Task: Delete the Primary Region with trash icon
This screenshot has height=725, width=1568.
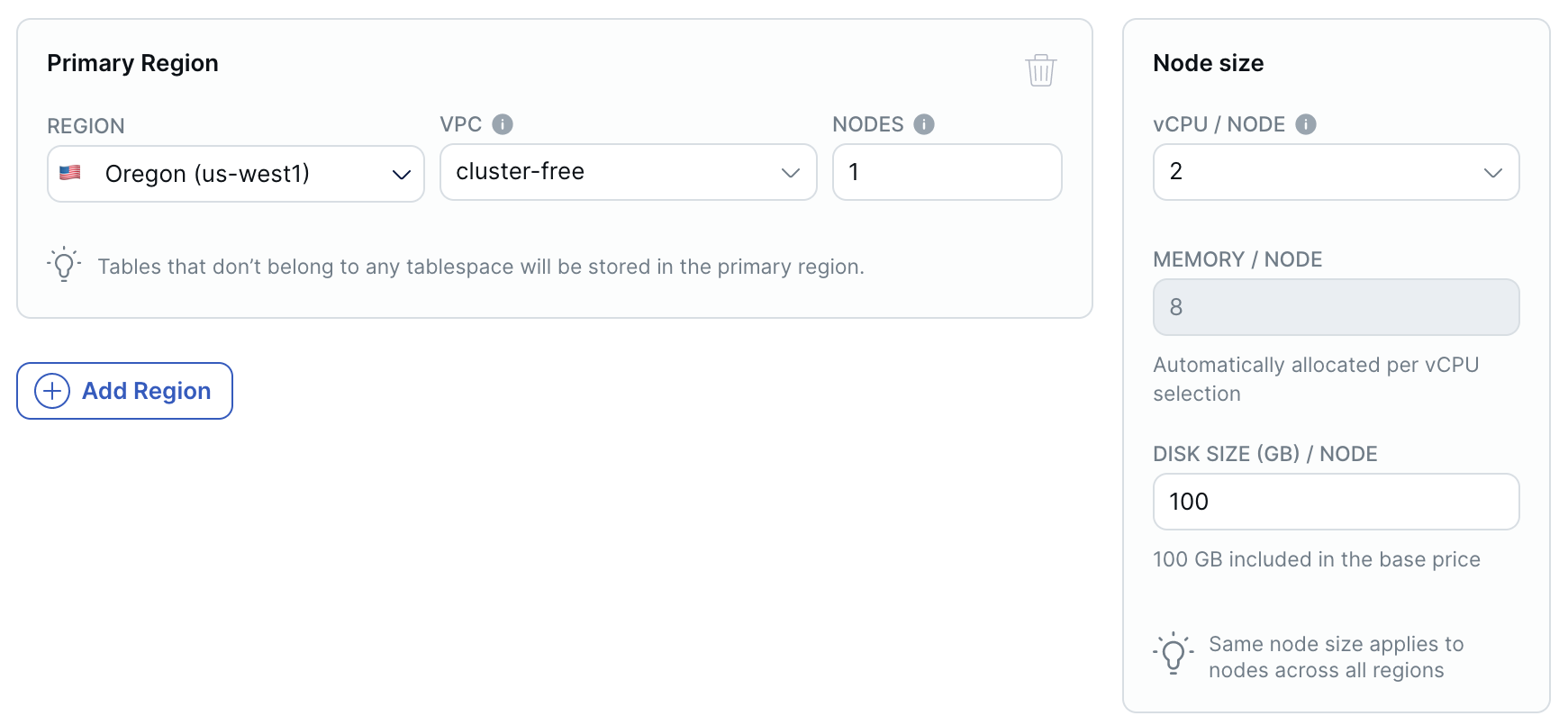Action: pos(1040,70)
